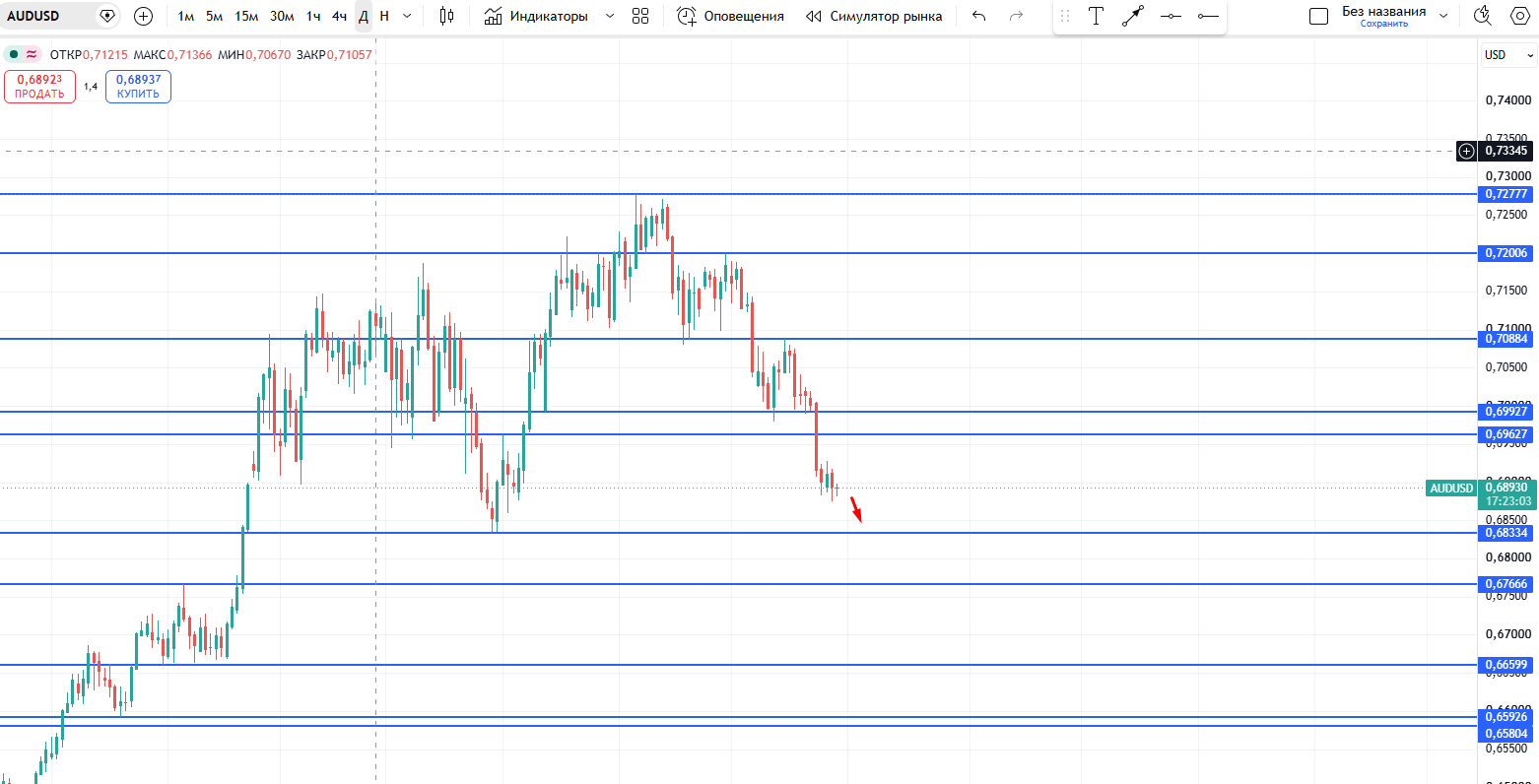1539x784 pixels.
Task: Select the Text drawing tool
Action: click(x=1096, y=16)
